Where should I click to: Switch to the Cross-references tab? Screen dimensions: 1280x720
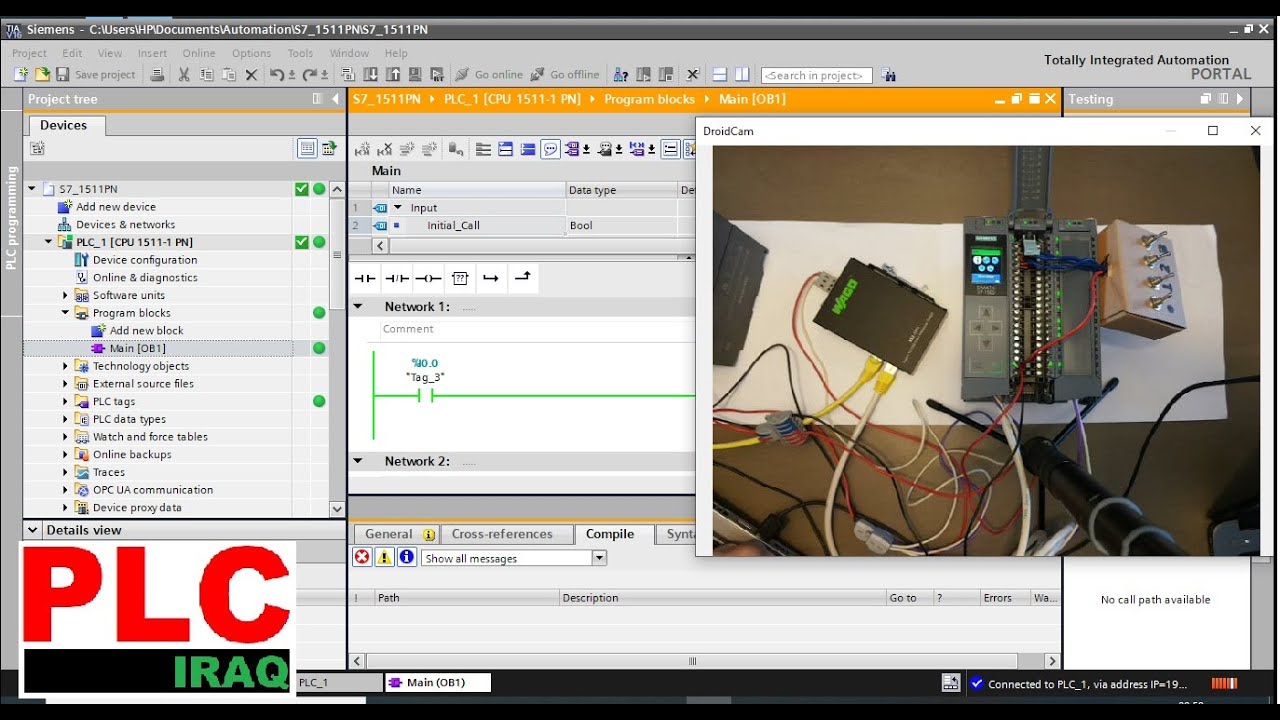502,534
